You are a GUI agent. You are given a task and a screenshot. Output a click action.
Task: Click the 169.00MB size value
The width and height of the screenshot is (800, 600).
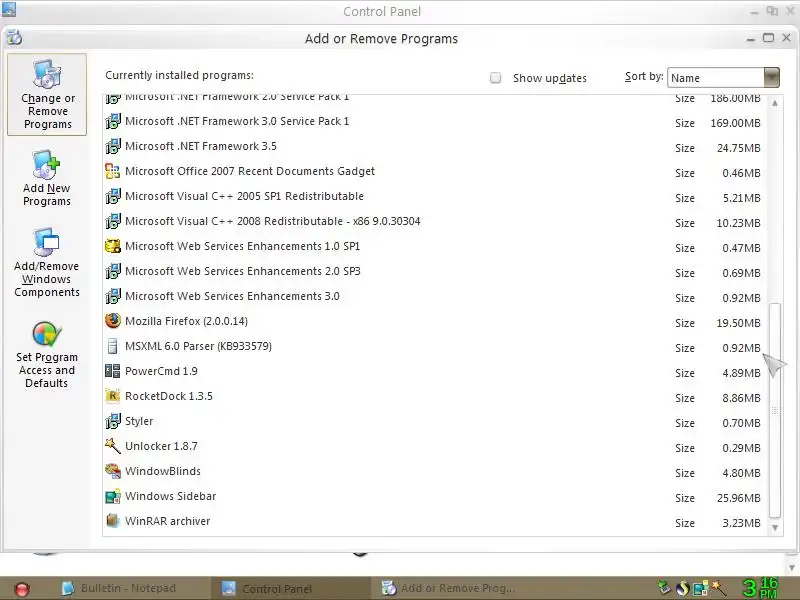(x=735, y=123)
